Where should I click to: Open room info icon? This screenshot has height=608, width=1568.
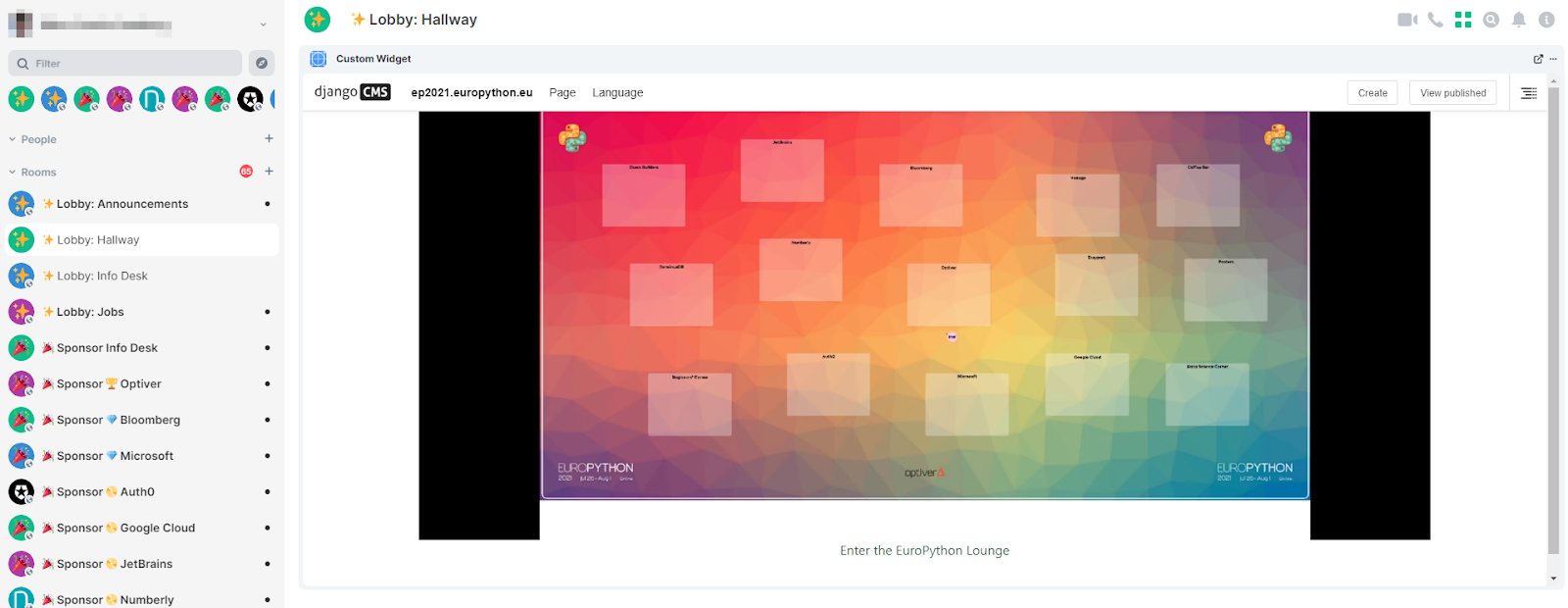coord(1546,20)
